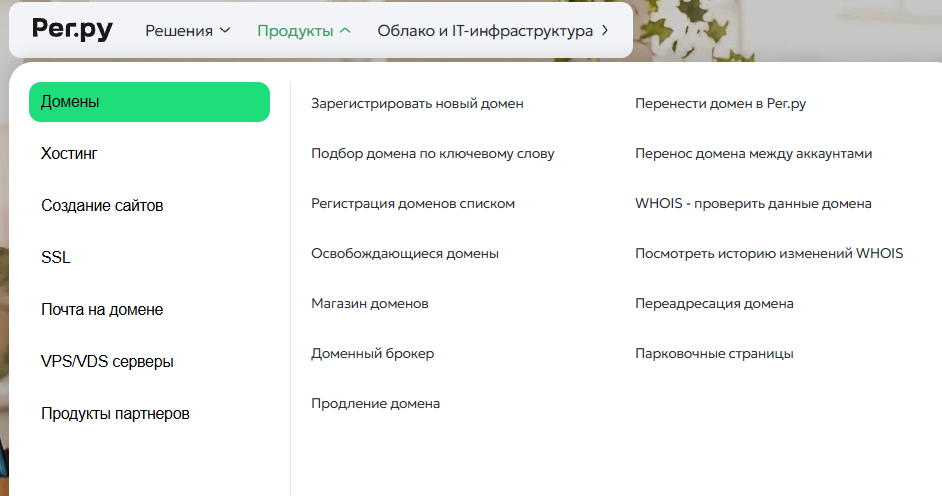942x496 pixels.
Task: Open Подбор домена по ключевому слову
Action: coord(432,154)
